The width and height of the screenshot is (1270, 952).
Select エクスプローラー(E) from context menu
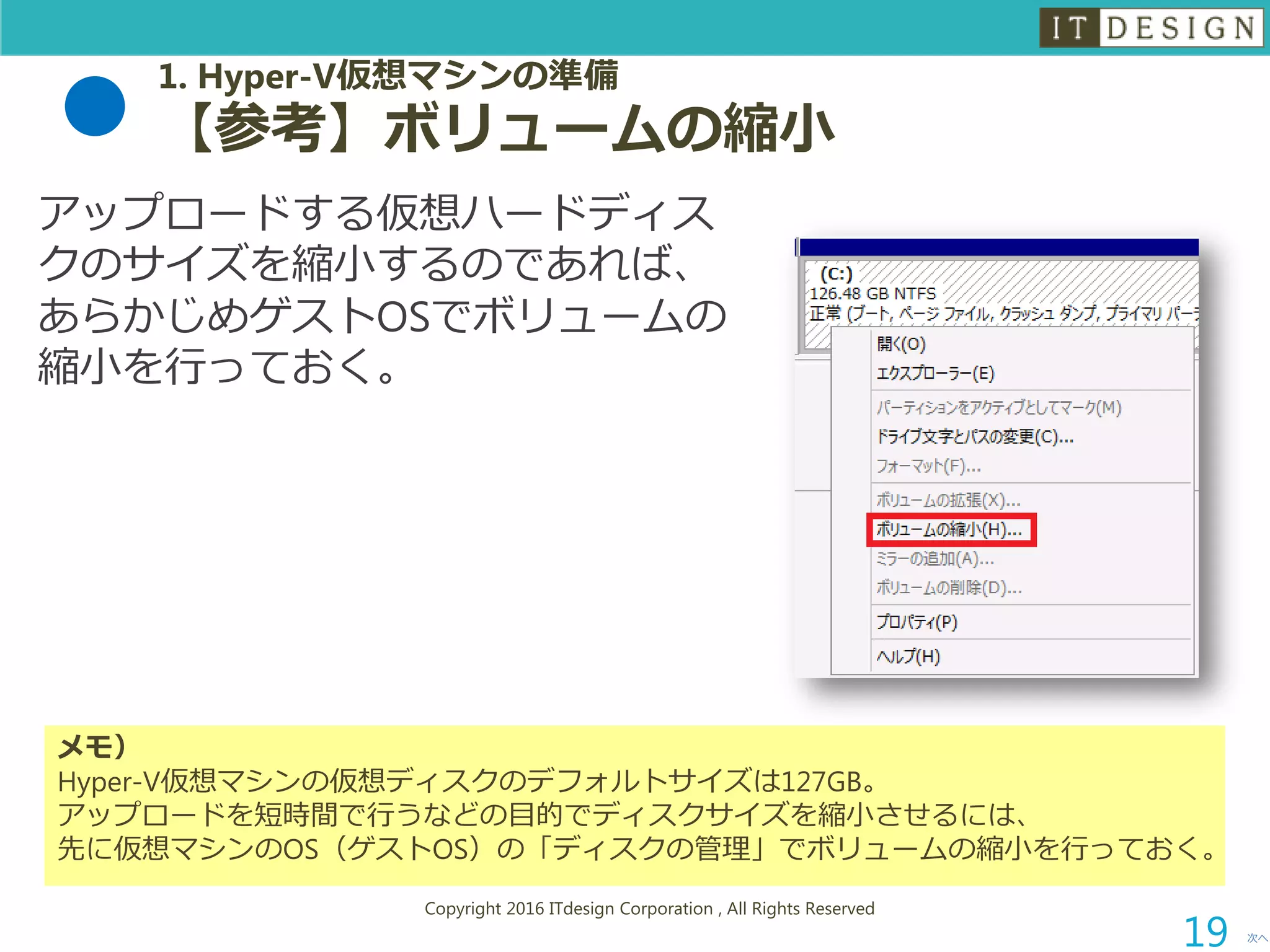tap(935, 374)
